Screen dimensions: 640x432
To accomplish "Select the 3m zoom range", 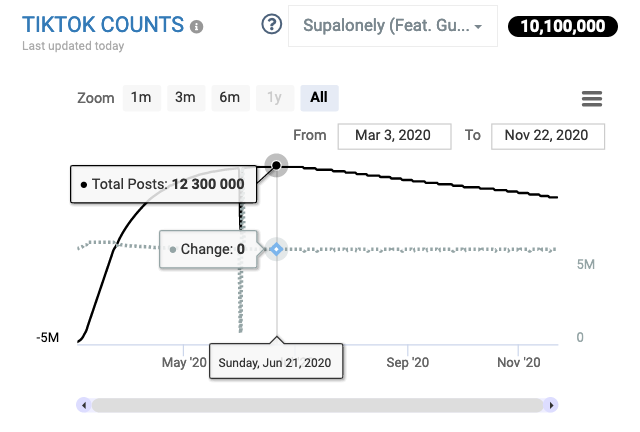I will click(x=185, y=97).
